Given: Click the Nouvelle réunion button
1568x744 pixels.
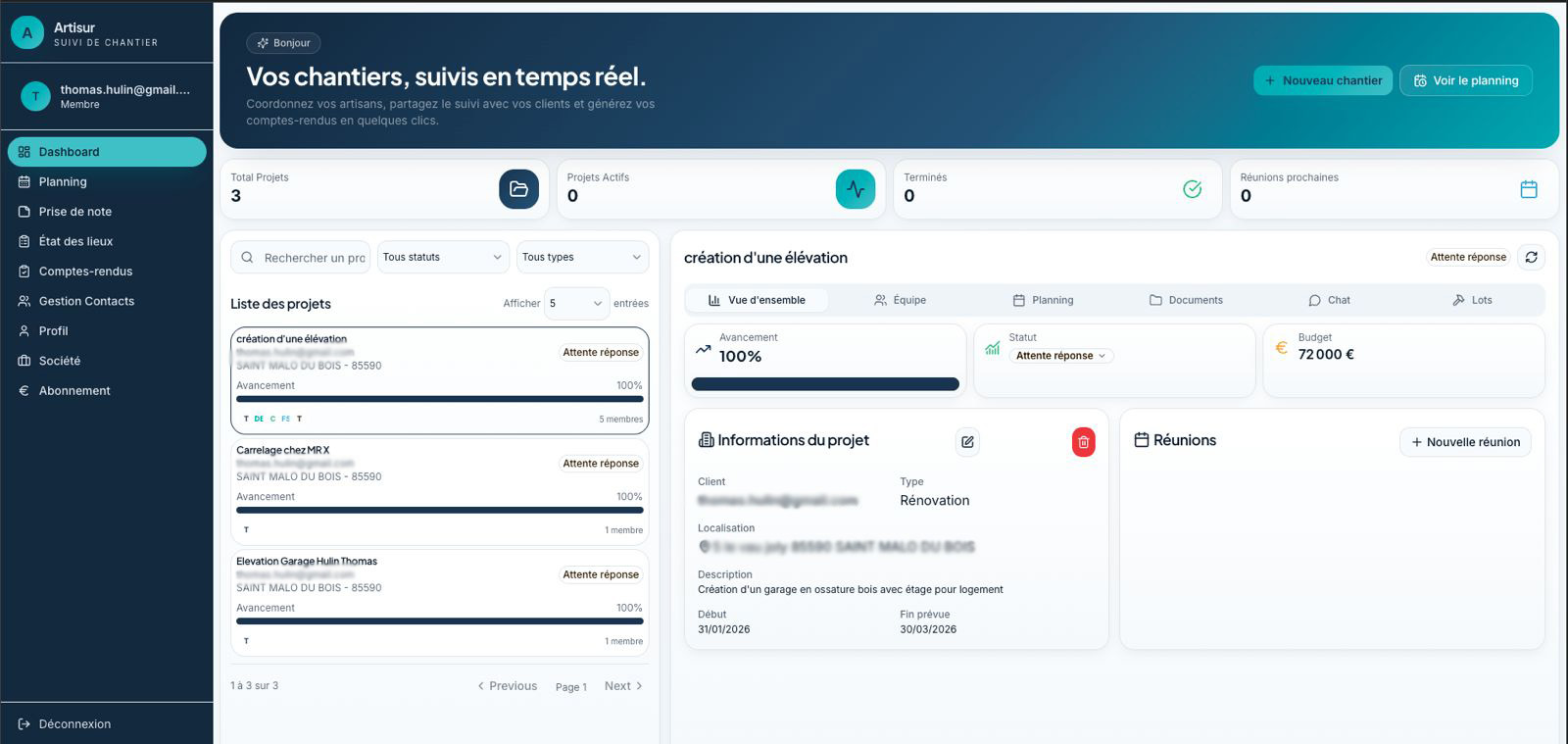Looking at the screenshot, I should (x=1465, y=442).
